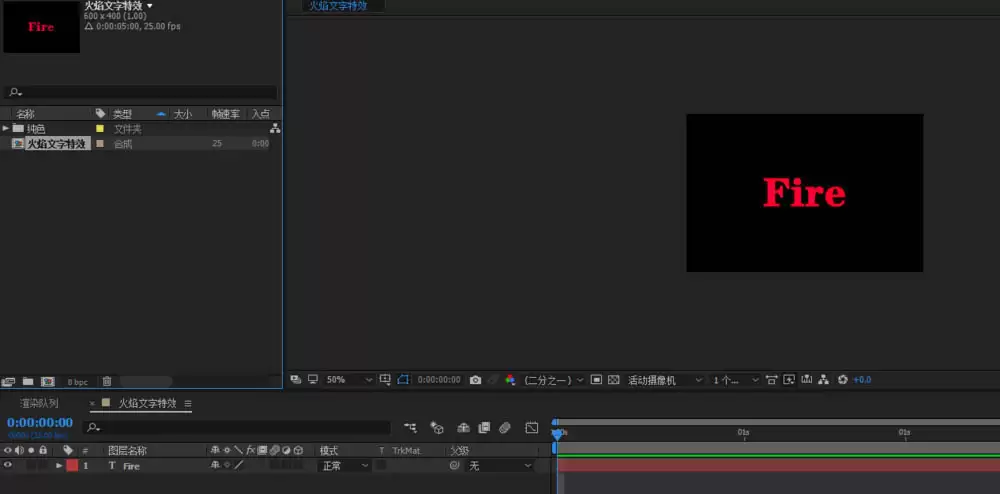The image size is (1000, 494).
Task: Switch to the 渲染队列 tab
Action: point(39,403)
